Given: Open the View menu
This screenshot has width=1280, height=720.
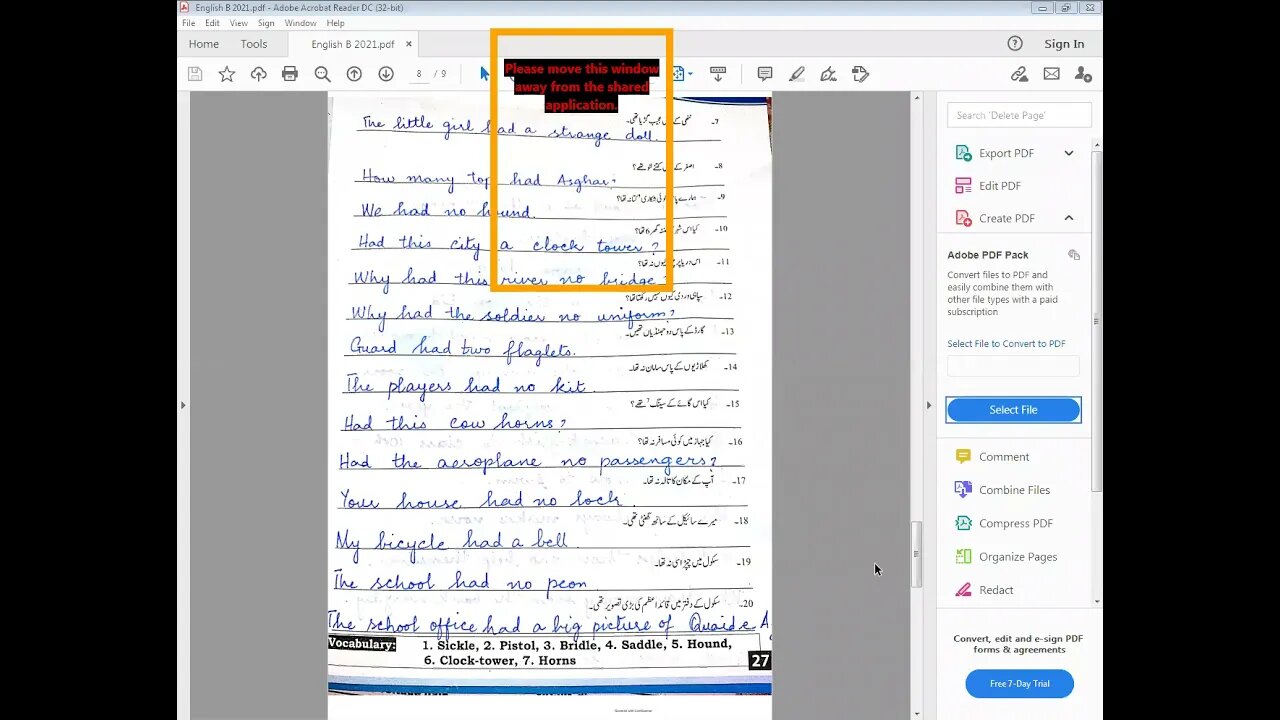Looking at the screenshot, I should (x=239, y=23).
